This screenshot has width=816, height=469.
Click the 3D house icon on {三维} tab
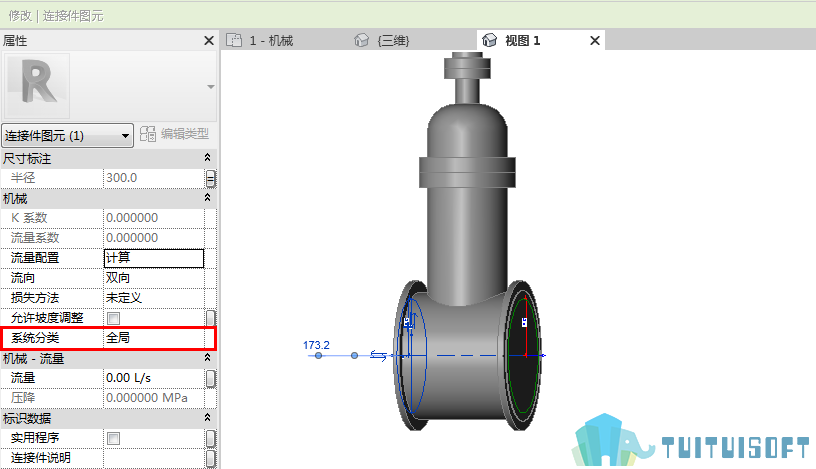(x=361, y=40)
